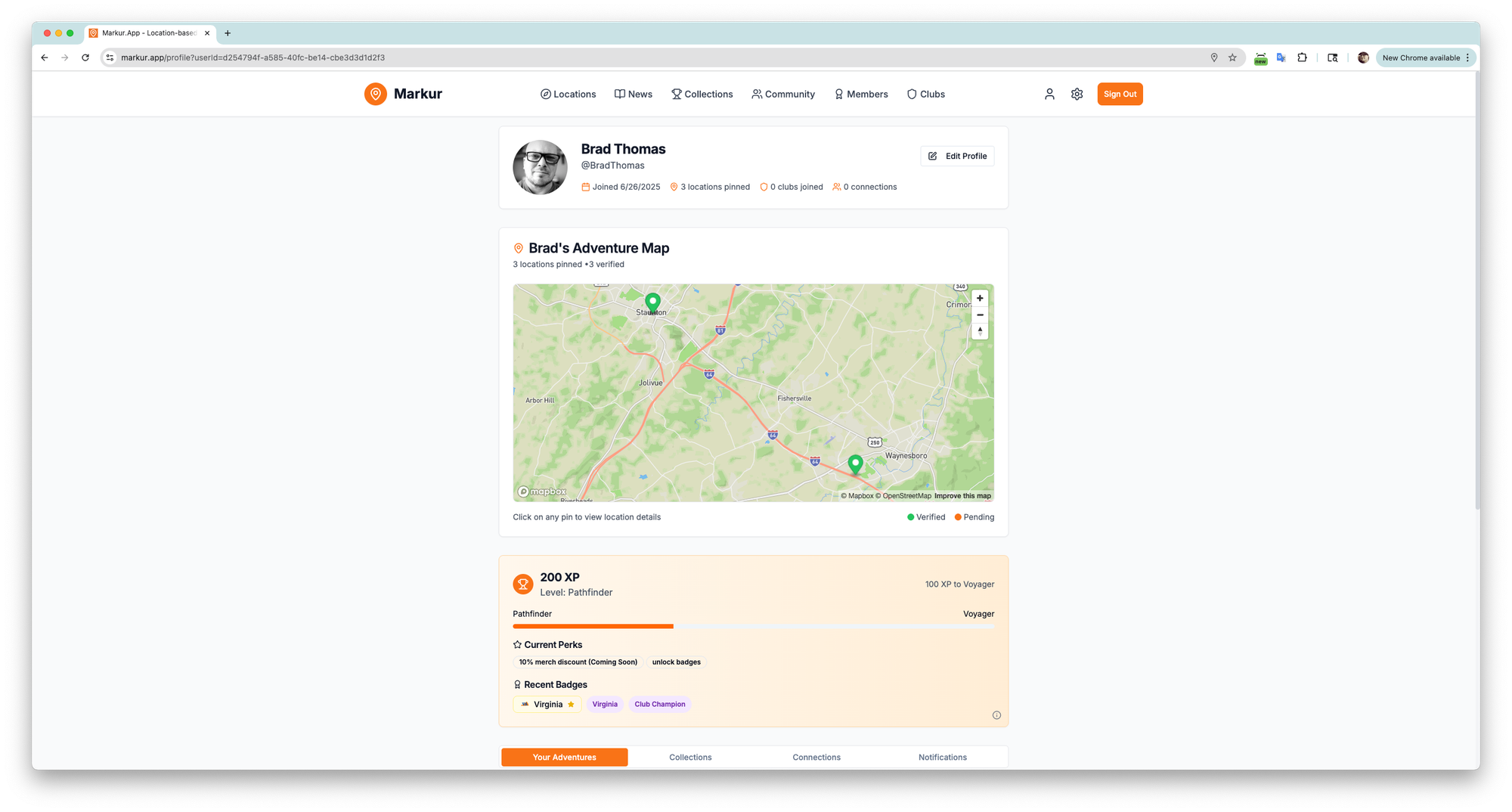Click the Sign Out button

pos(1120,95)
